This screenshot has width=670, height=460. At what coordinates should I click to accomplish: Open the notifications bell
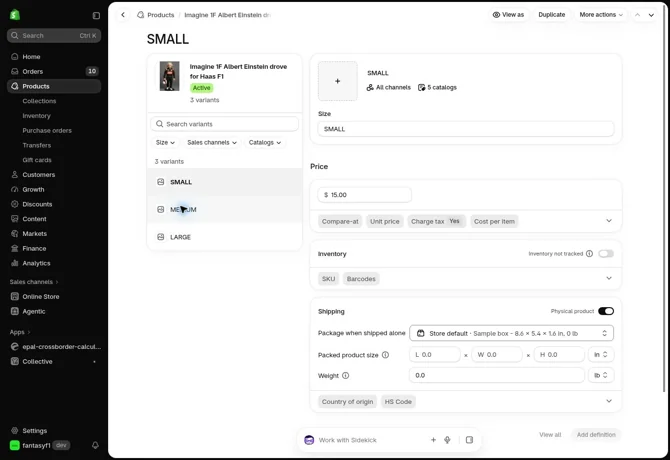95,445
